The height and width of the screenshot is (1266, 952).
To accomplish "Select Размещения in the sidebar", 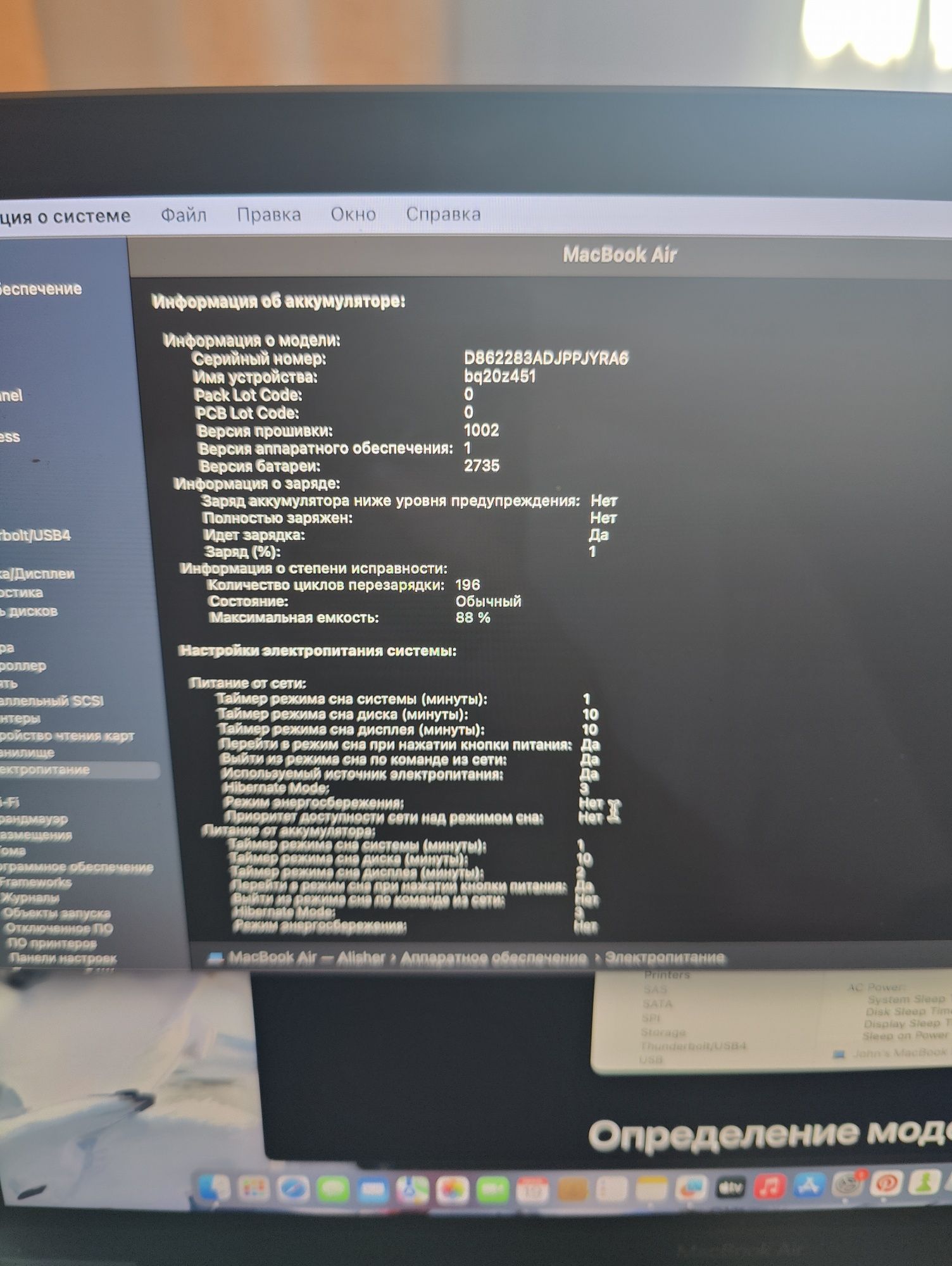I will pyautogui.click(x=36, y=835).
